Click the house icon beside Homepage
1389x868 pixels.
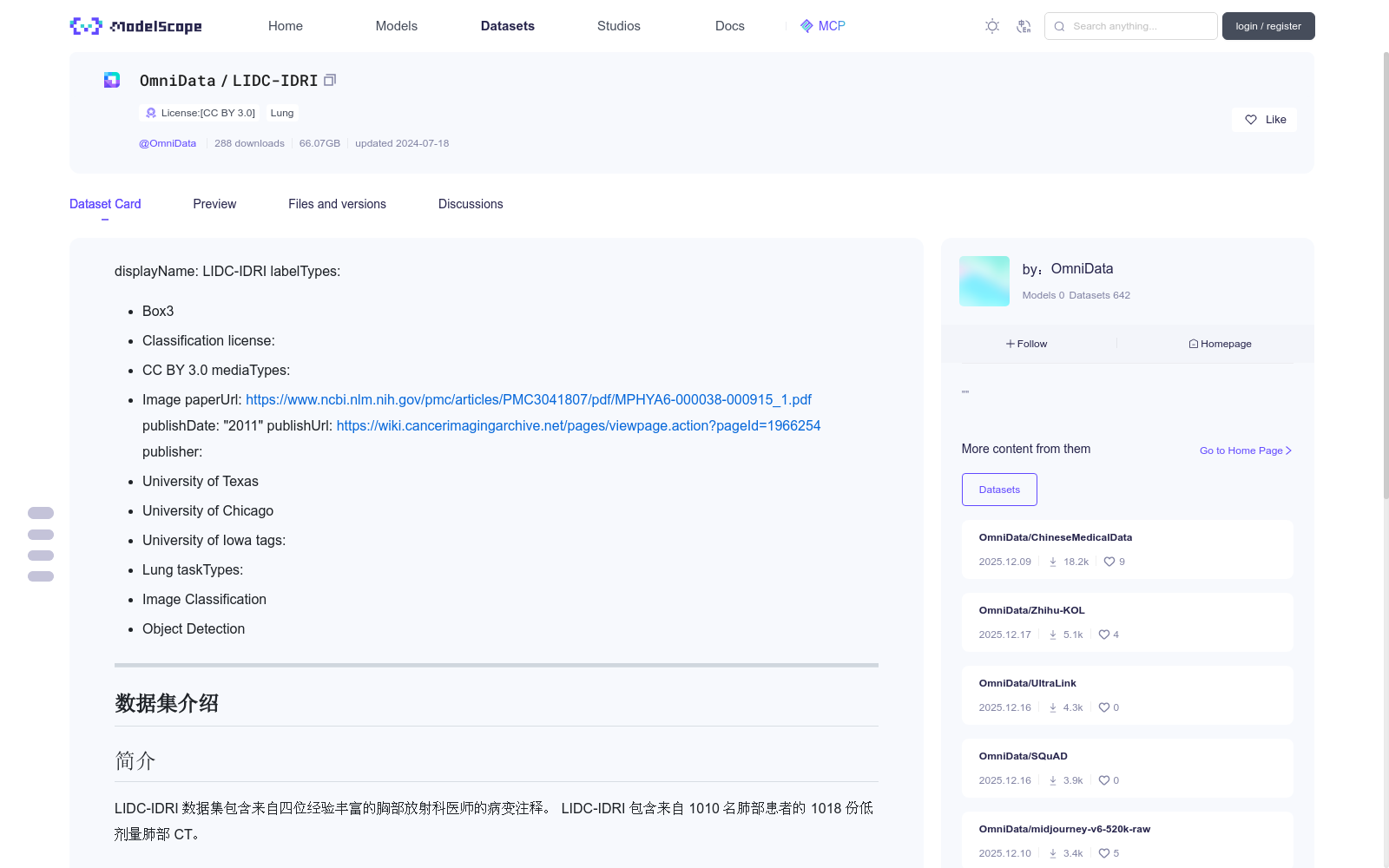pyautogui.click(x=1194, y=344)
